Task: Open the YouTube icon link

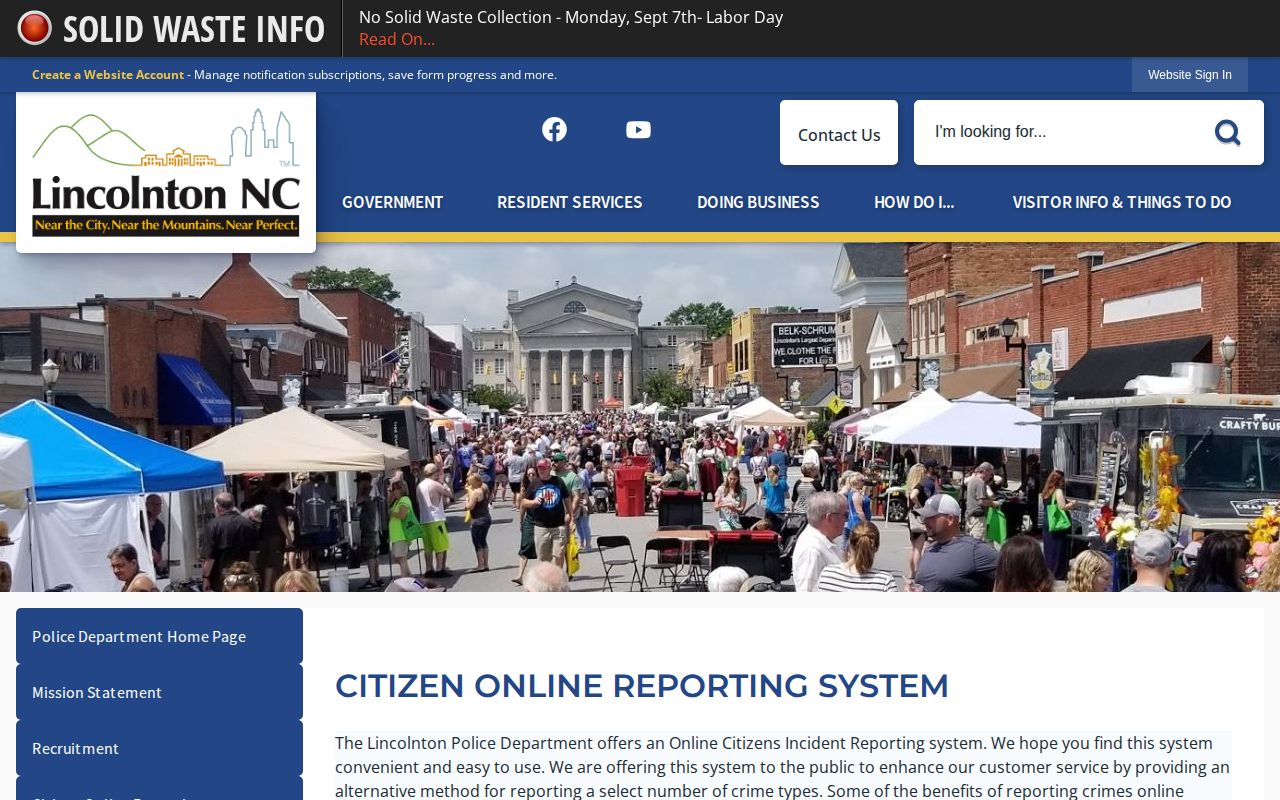Action: click(x=638, y=129)
